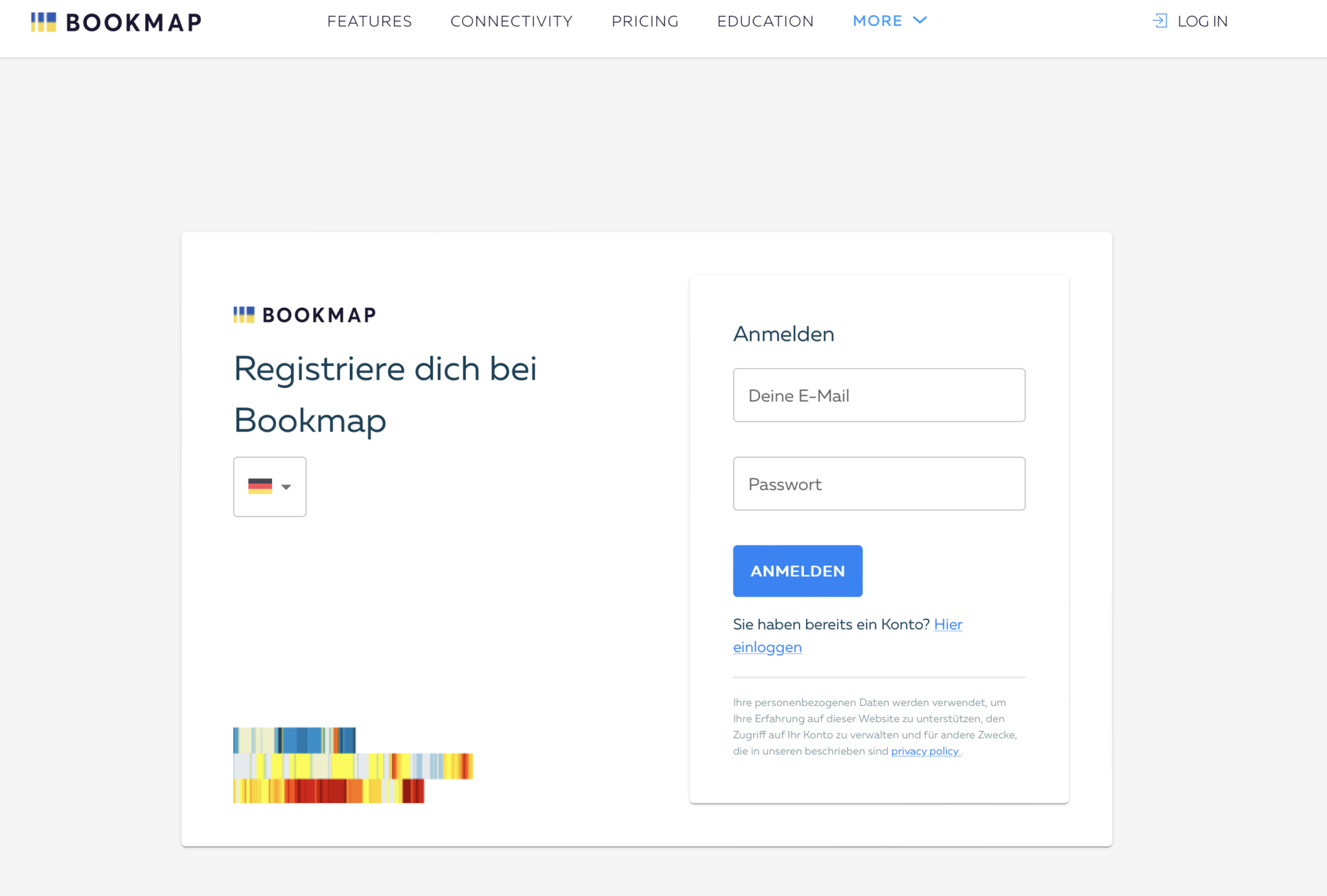Open the privacy policy link
Image resolution: width=1327 pixels, height=896 pixels.
pos(925,751)
